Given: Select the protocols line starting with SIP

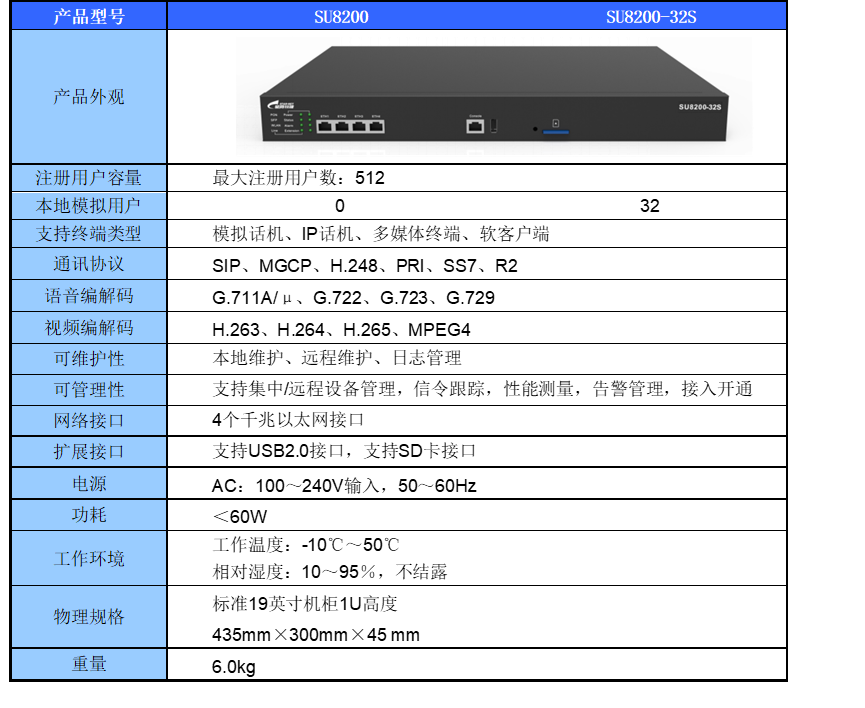Looking at the screenshot, I should (365, 266).
